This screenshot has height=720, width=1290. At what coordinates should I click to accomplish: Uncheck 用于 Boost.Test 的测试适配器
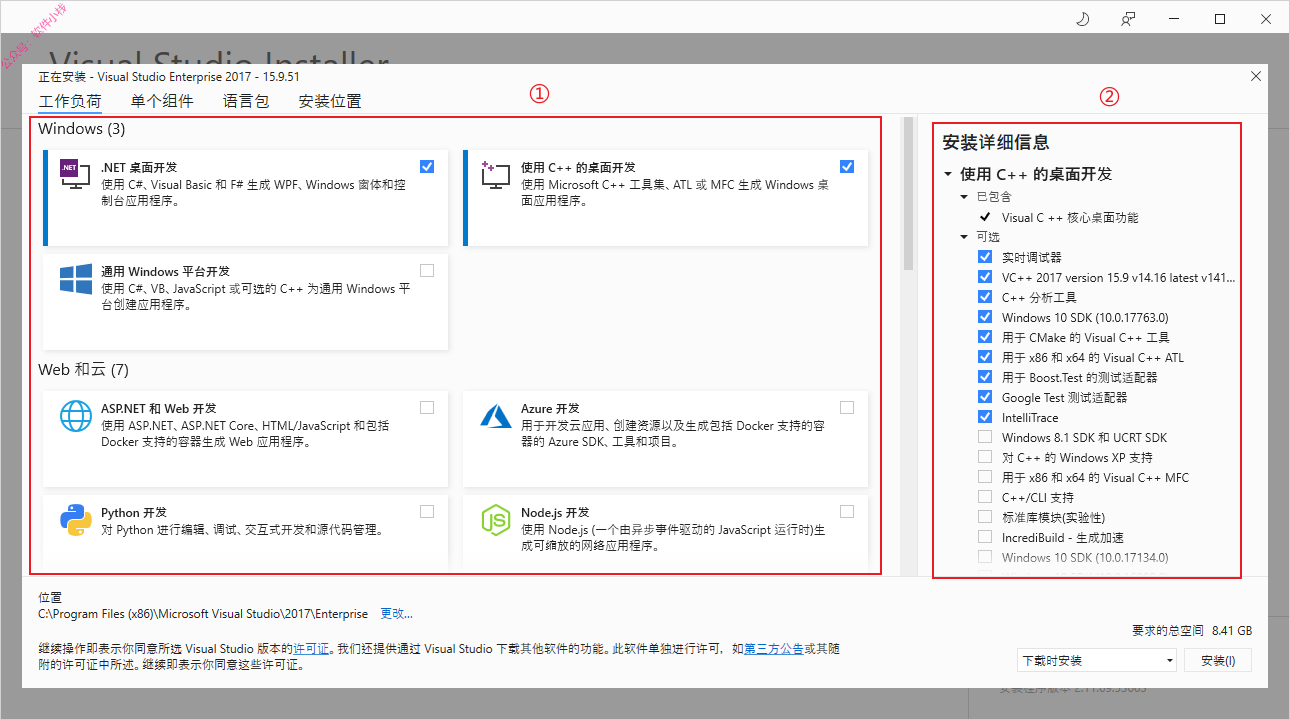[985, 377]
